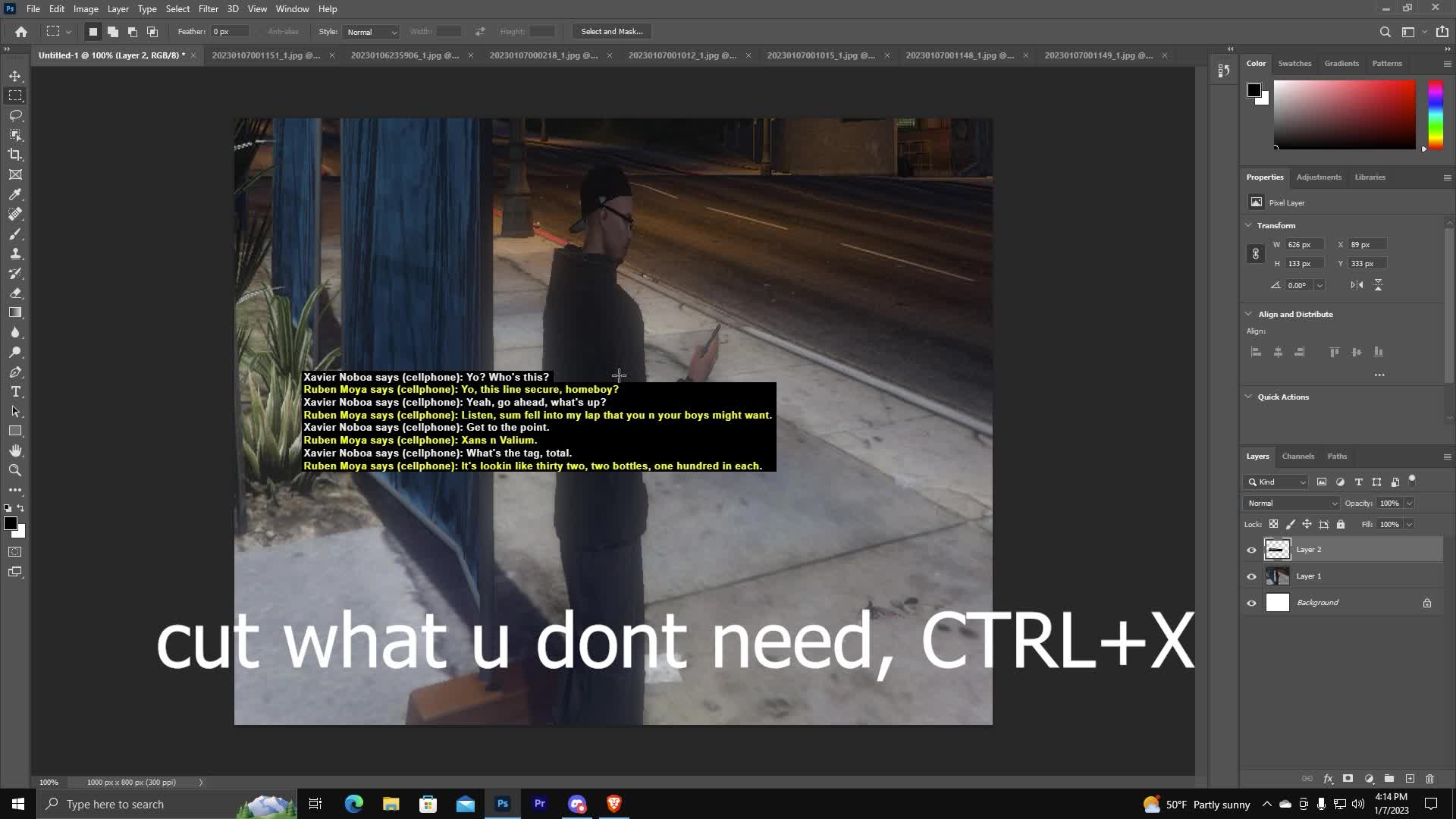1456x819 pixels.
Task: Open the search magnifier in top right
Action: coord(1385,32)
